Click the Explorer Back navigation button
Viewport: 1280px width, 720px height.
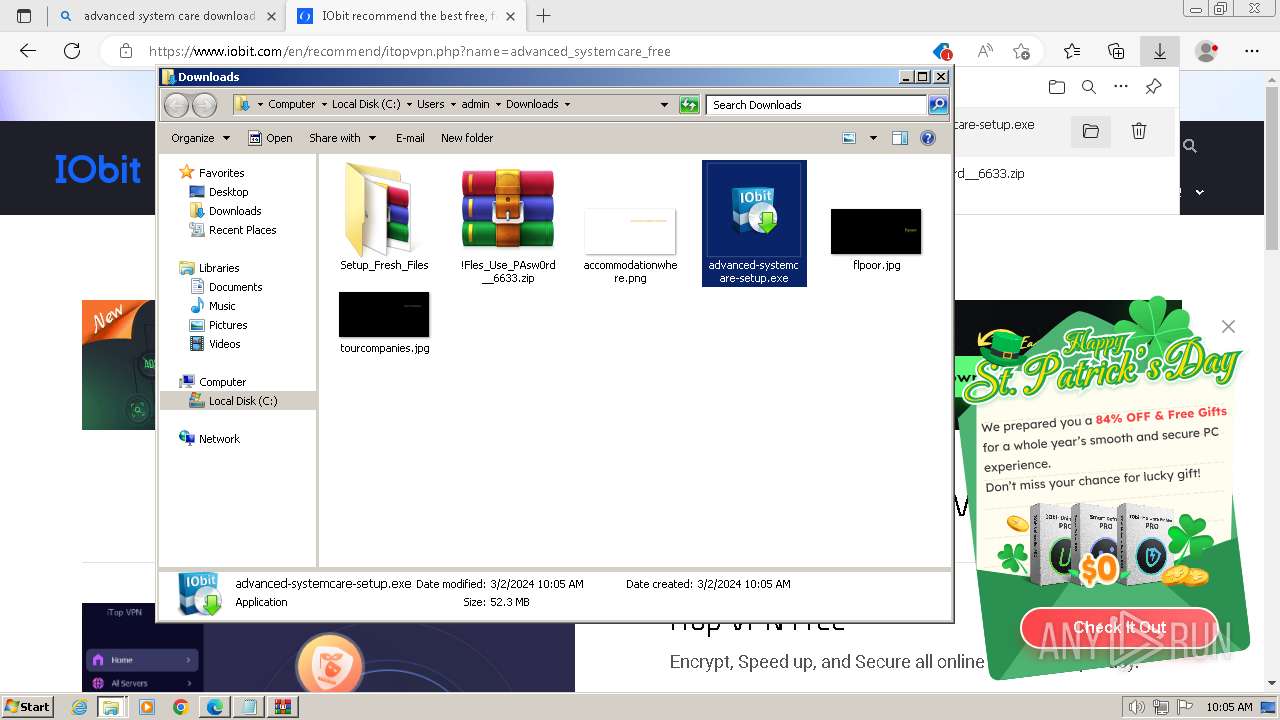coord(176,104)
